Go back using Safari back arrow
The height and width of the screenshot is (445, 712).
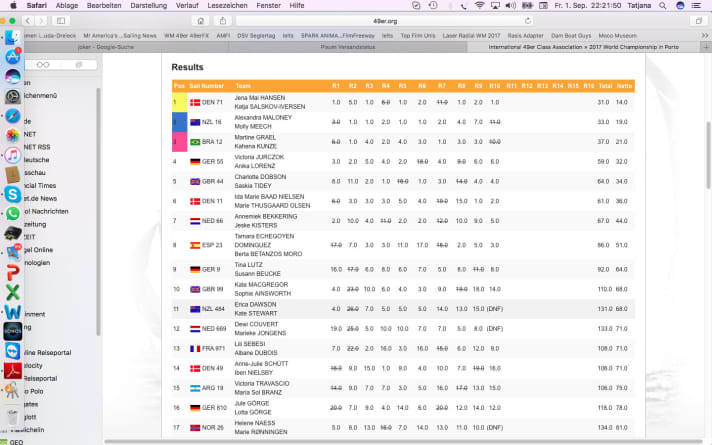pos(28,21)
